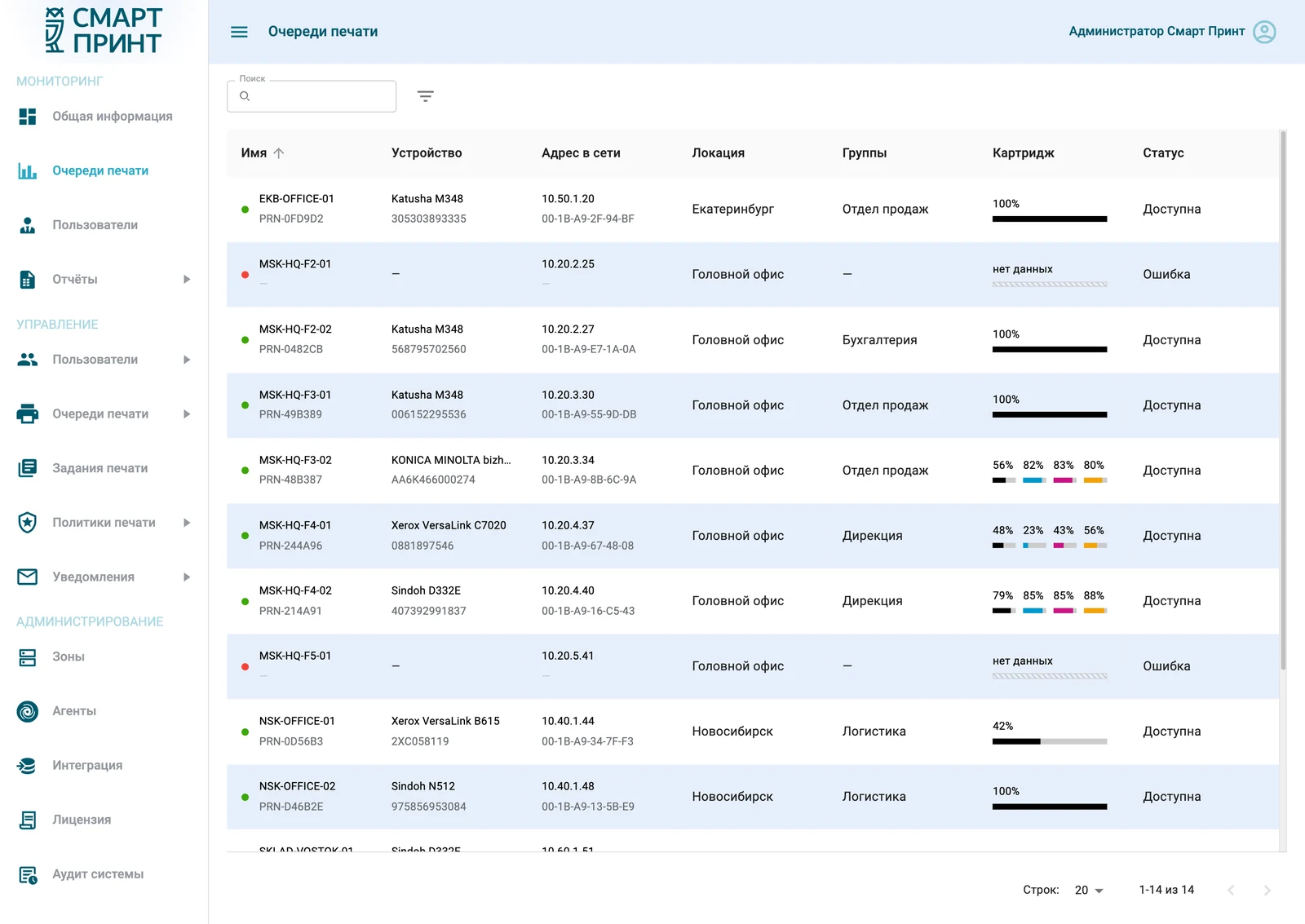Expand the Отчёты submenu arrow
1305x924 pixels.
pyautogui.click(x=187, y=280)
